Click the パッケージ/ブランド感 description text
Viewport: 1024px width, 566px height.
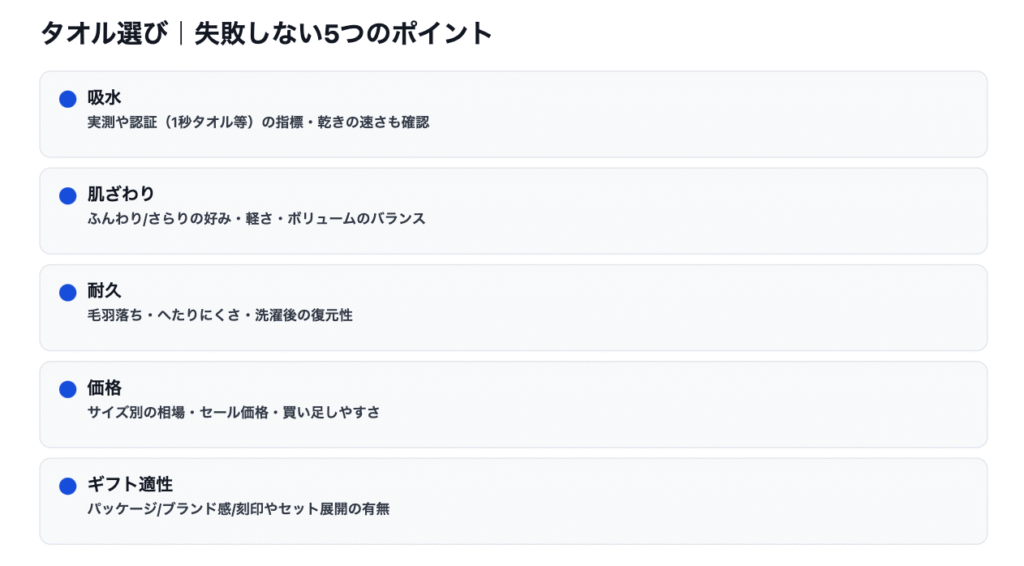pos(238,509)
